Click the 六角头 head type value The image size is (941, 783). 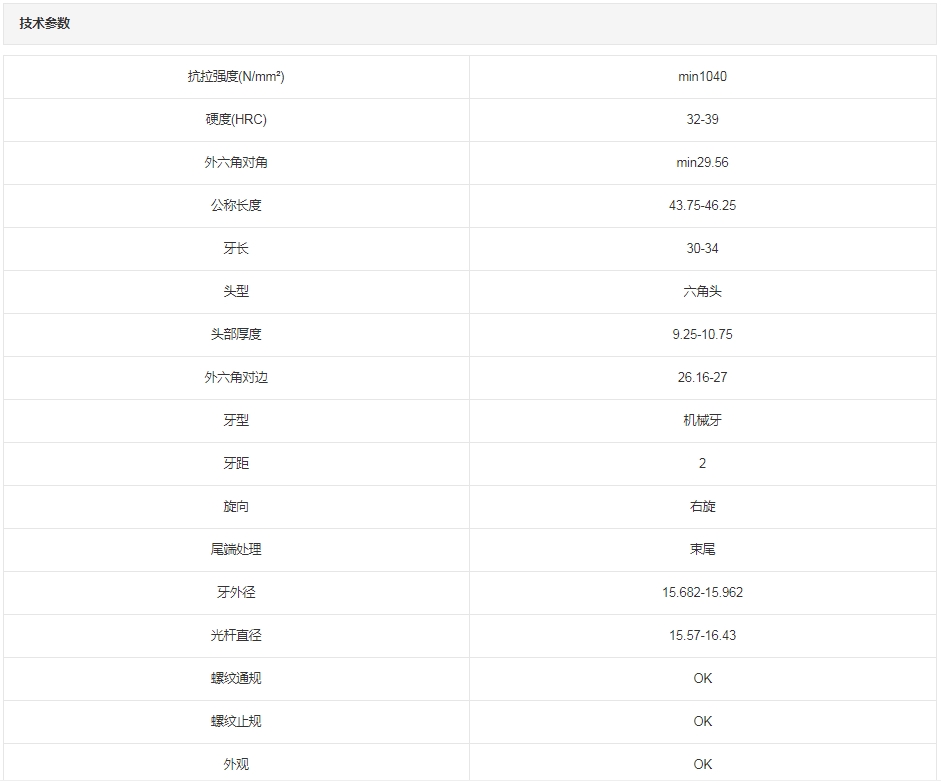(702, 291)
